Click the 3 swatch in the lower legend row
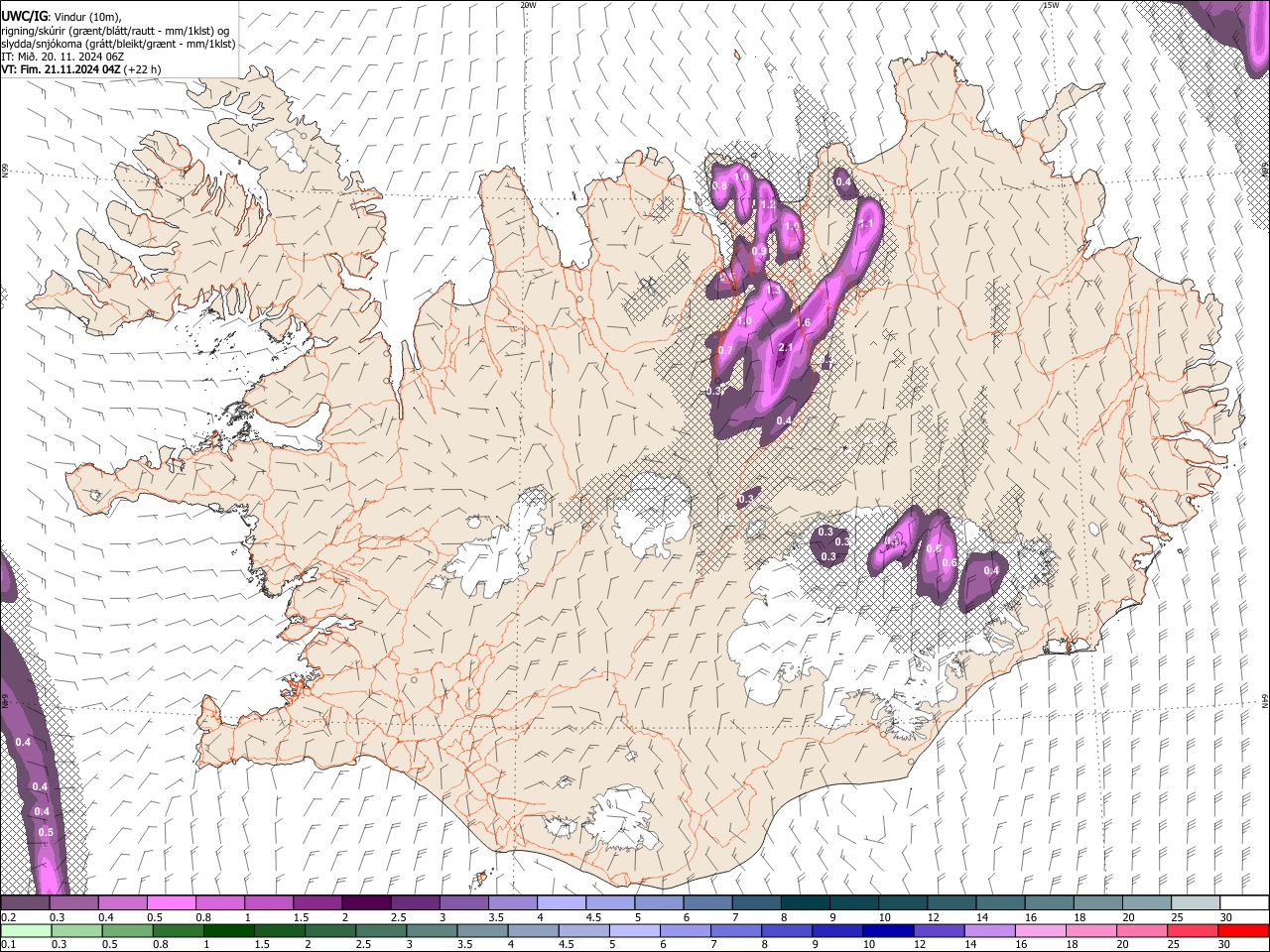Viewport: 1270px width, 952px height. [431, 930]
